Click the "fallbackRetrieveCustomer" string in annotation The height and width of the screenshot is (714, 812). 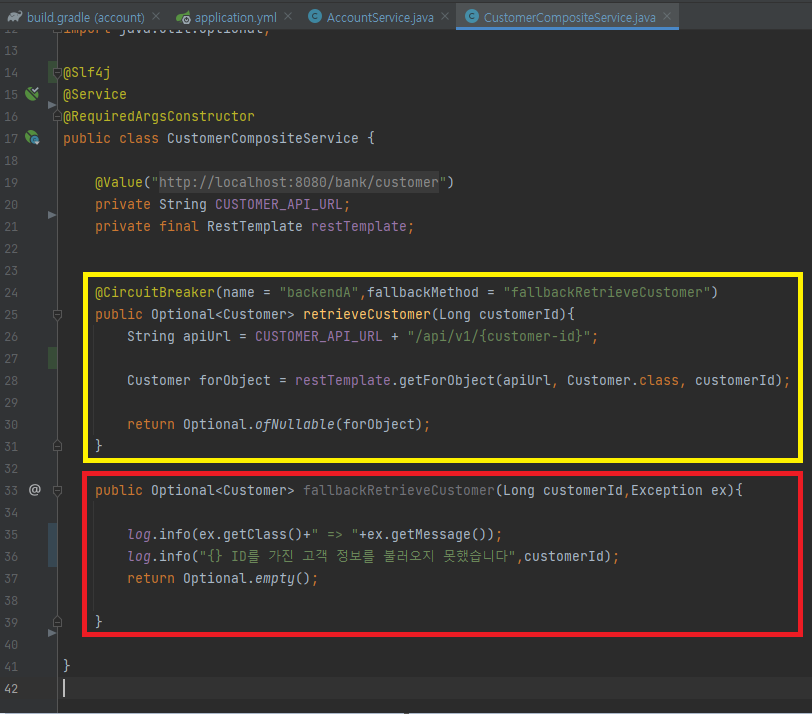606,293
